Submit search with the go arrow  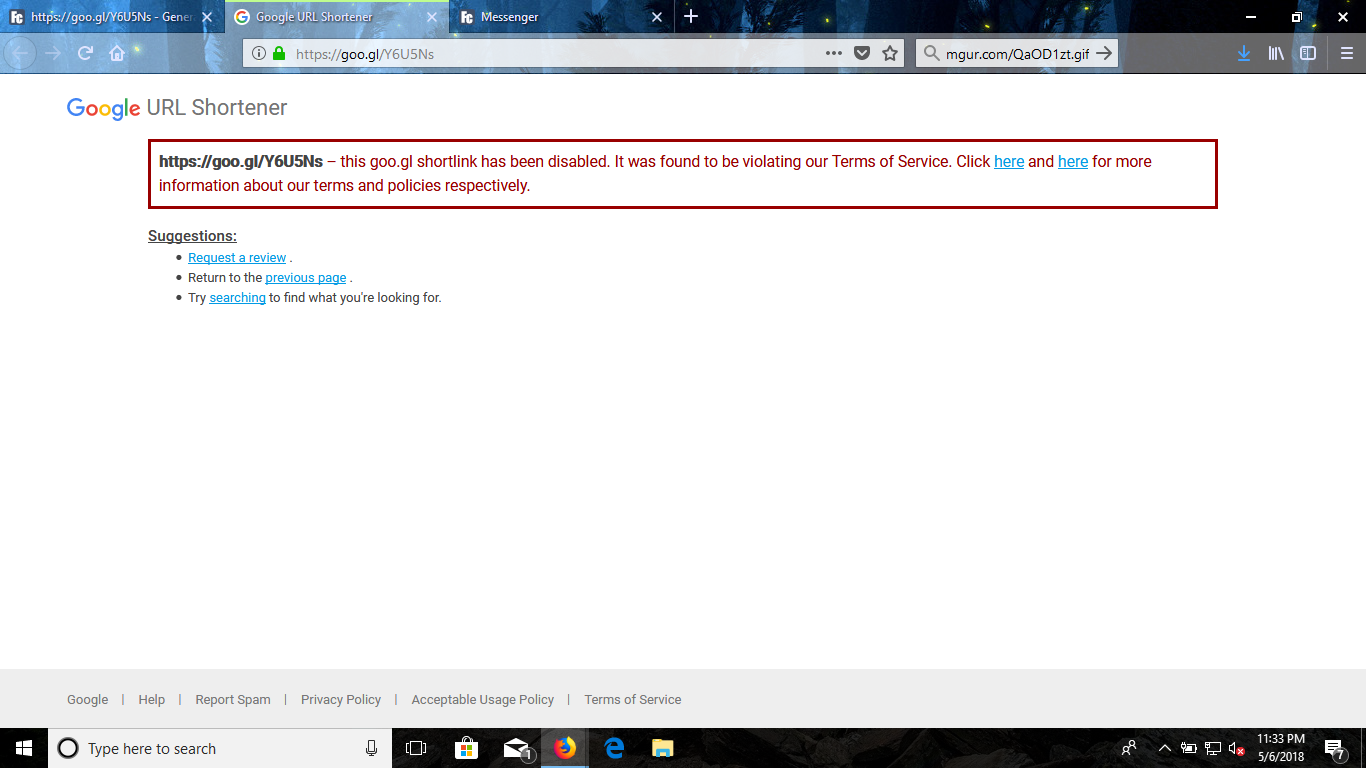click(x=1104, y=54)
